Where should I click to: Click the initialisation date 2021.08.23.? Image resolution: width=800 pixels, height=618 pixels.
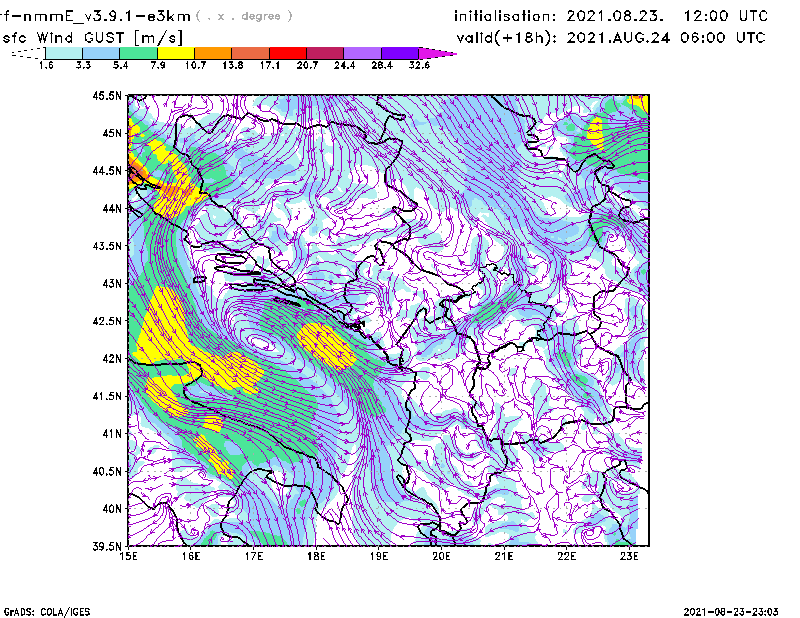[x=615, y=16]
